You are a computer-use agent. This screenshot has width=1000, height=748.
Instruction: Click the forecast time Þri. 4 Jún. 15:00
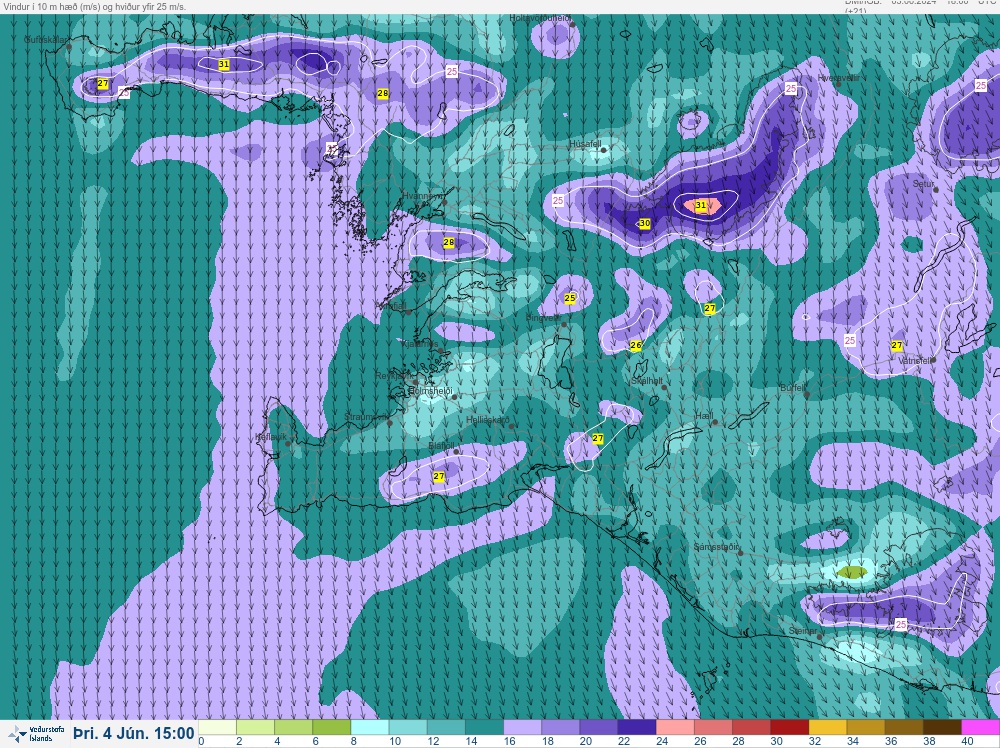click(134, 733)
